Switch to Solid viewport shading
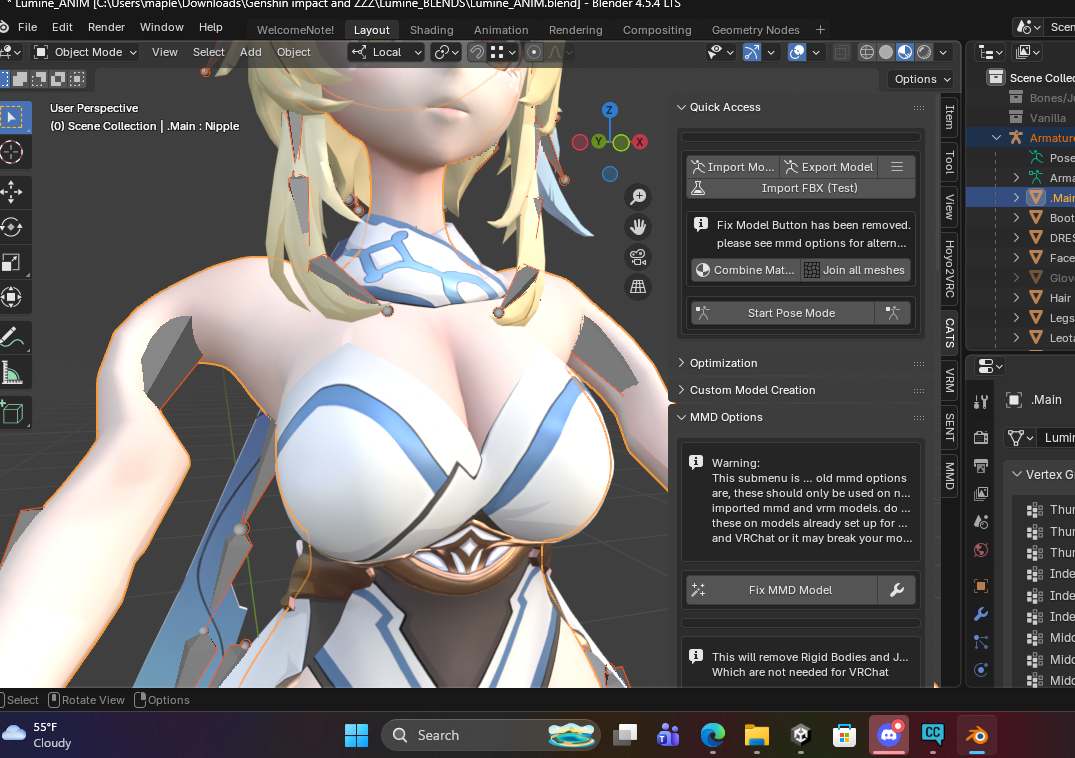The width and height of the screenshot is (1075, 758). pos(886,52)
